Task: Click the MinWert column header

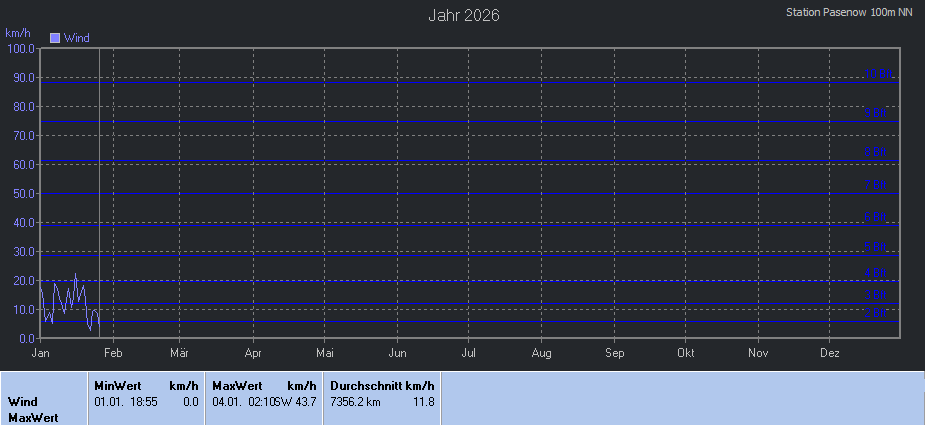Action: (118, 386)
